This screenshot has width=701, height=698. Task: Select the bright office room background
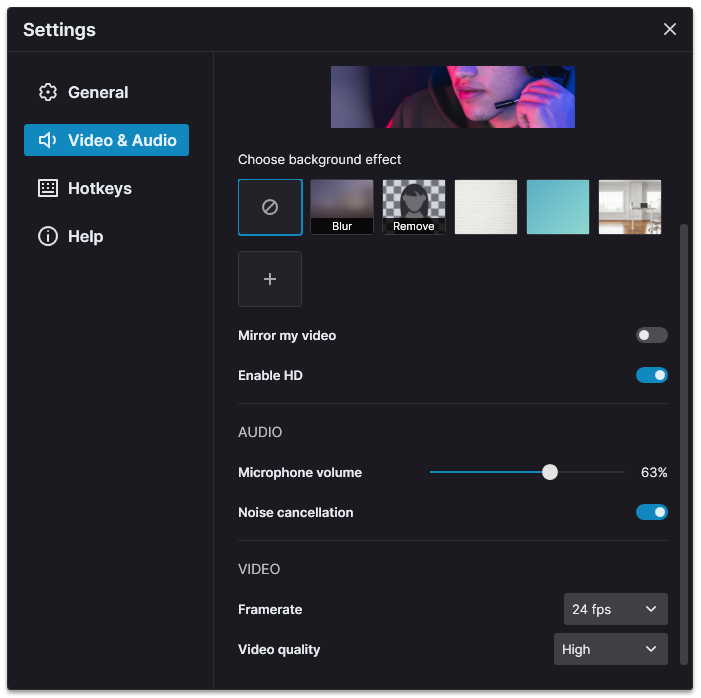[x=629, y=207]
